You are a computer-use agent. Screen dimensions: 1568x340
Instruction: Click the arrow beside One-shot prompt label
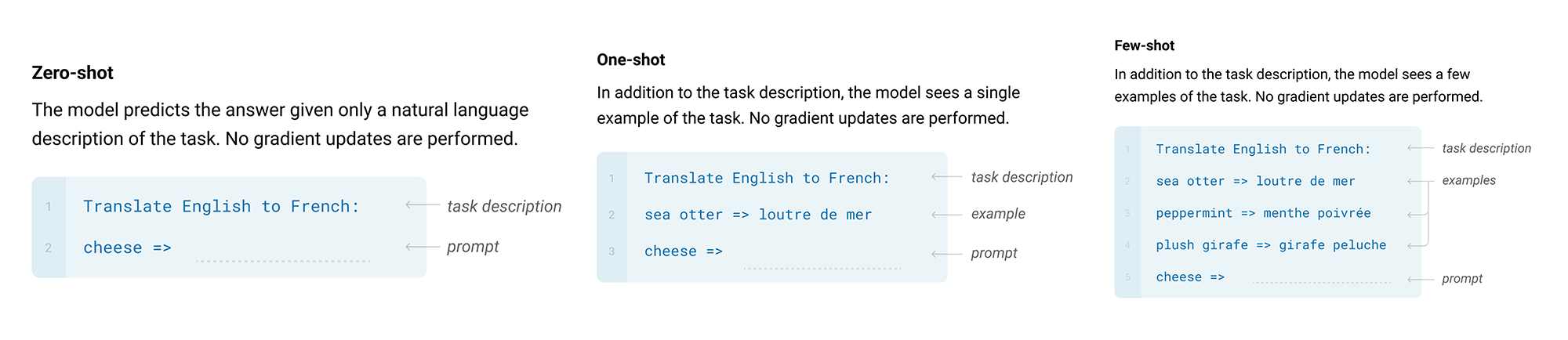pos(946,254)
